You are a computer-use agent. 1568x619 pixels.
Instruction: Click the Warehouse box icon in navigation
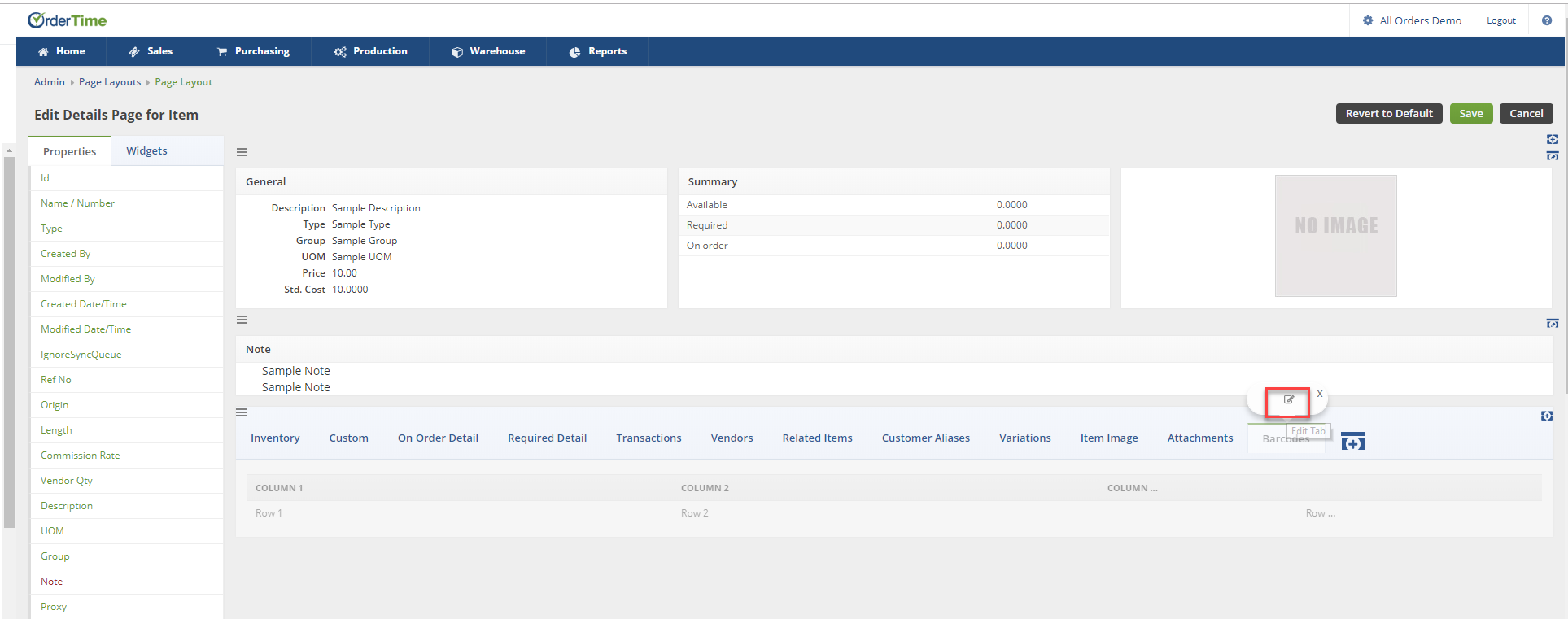[457, 51]
